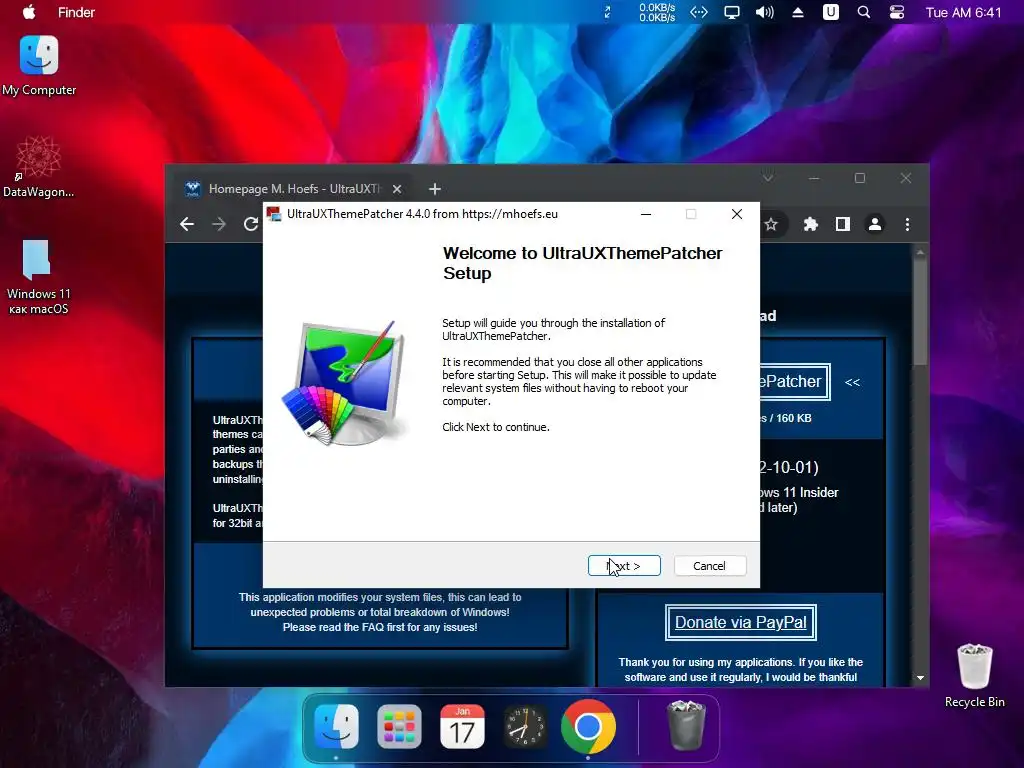
Task: Open the DataWagon desktop shortcut
Action: point(39,166)
